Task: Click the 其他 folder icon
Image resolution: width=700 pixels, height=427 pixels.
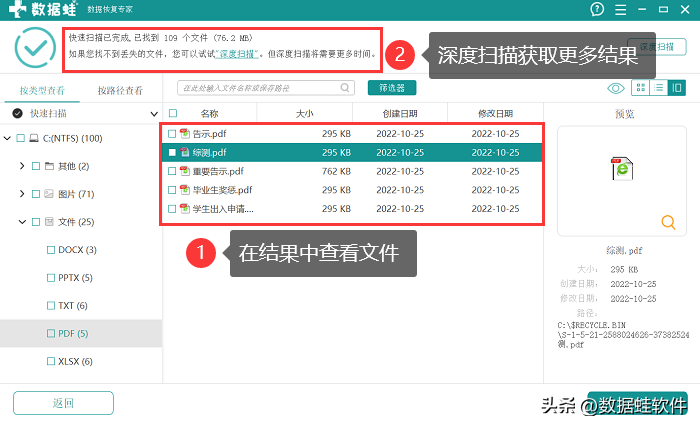Action: (50, 166)
